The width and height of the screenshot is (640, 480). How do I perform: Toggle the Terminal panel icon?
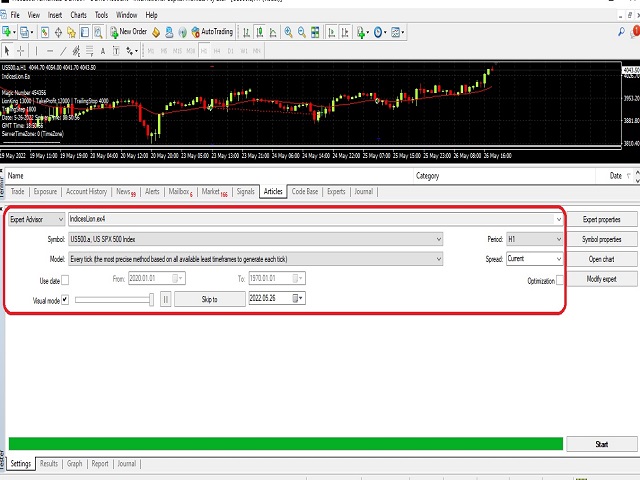tap(85, 32)
